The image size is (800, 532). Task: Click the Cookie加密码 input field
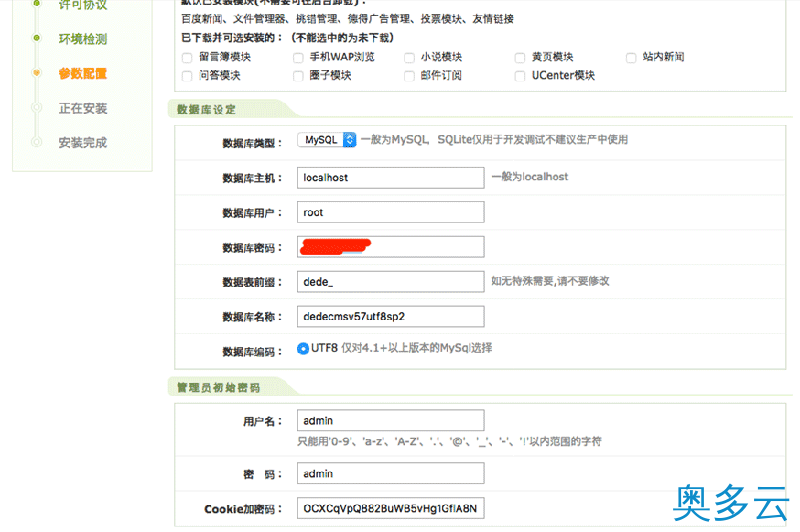(391, 508)
